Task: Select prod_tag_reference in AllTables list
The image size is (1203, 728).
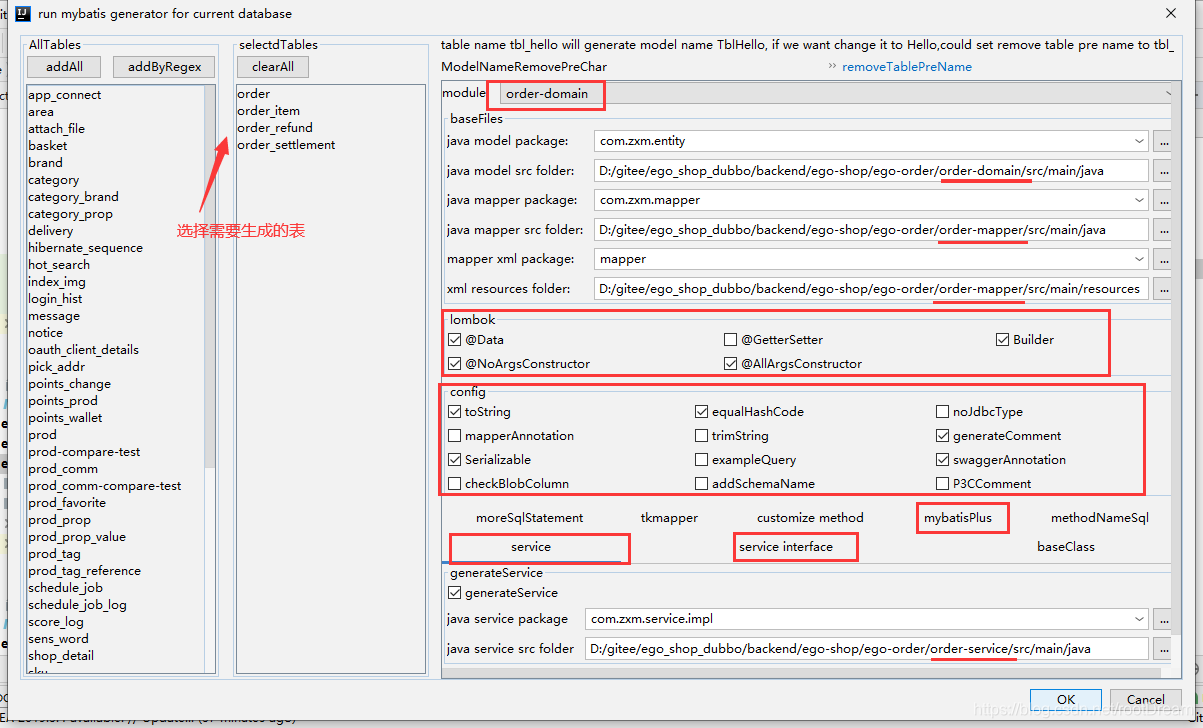Action: point(84,571)
